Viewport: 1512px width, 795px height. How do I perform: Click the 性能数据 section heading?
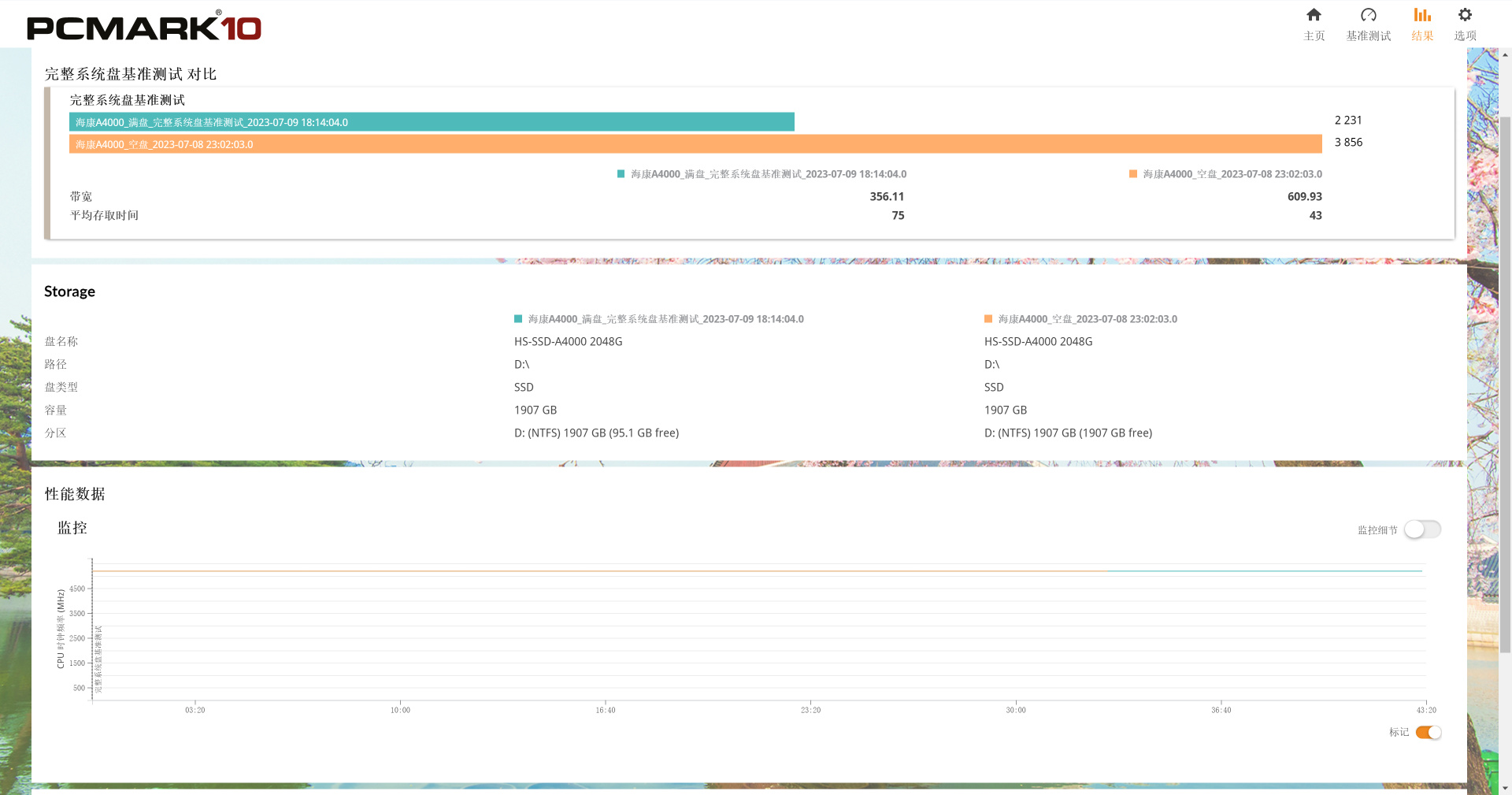75,494
